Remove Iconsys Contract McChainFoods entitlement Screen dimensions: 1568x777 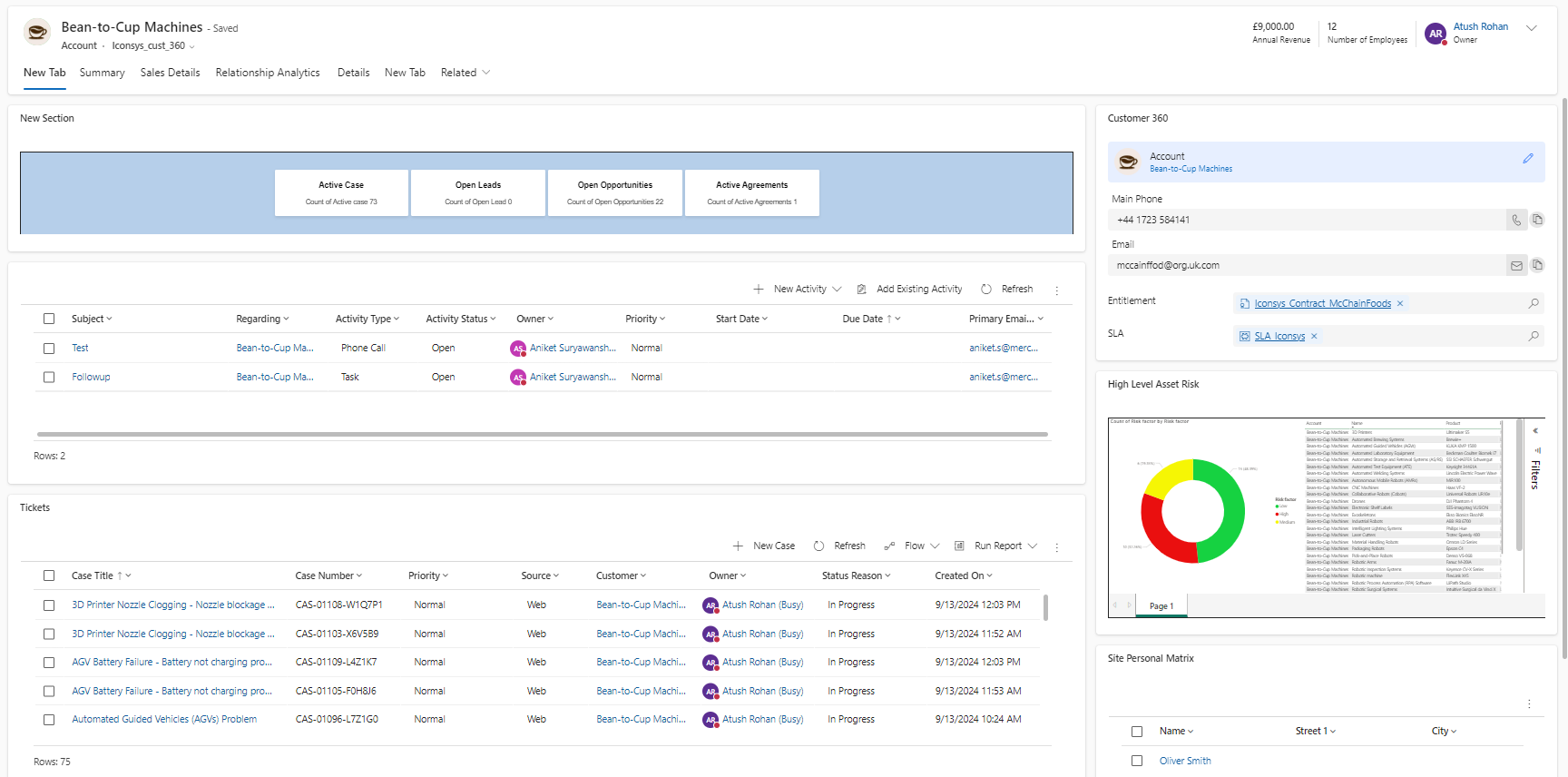coord(1400,303)
